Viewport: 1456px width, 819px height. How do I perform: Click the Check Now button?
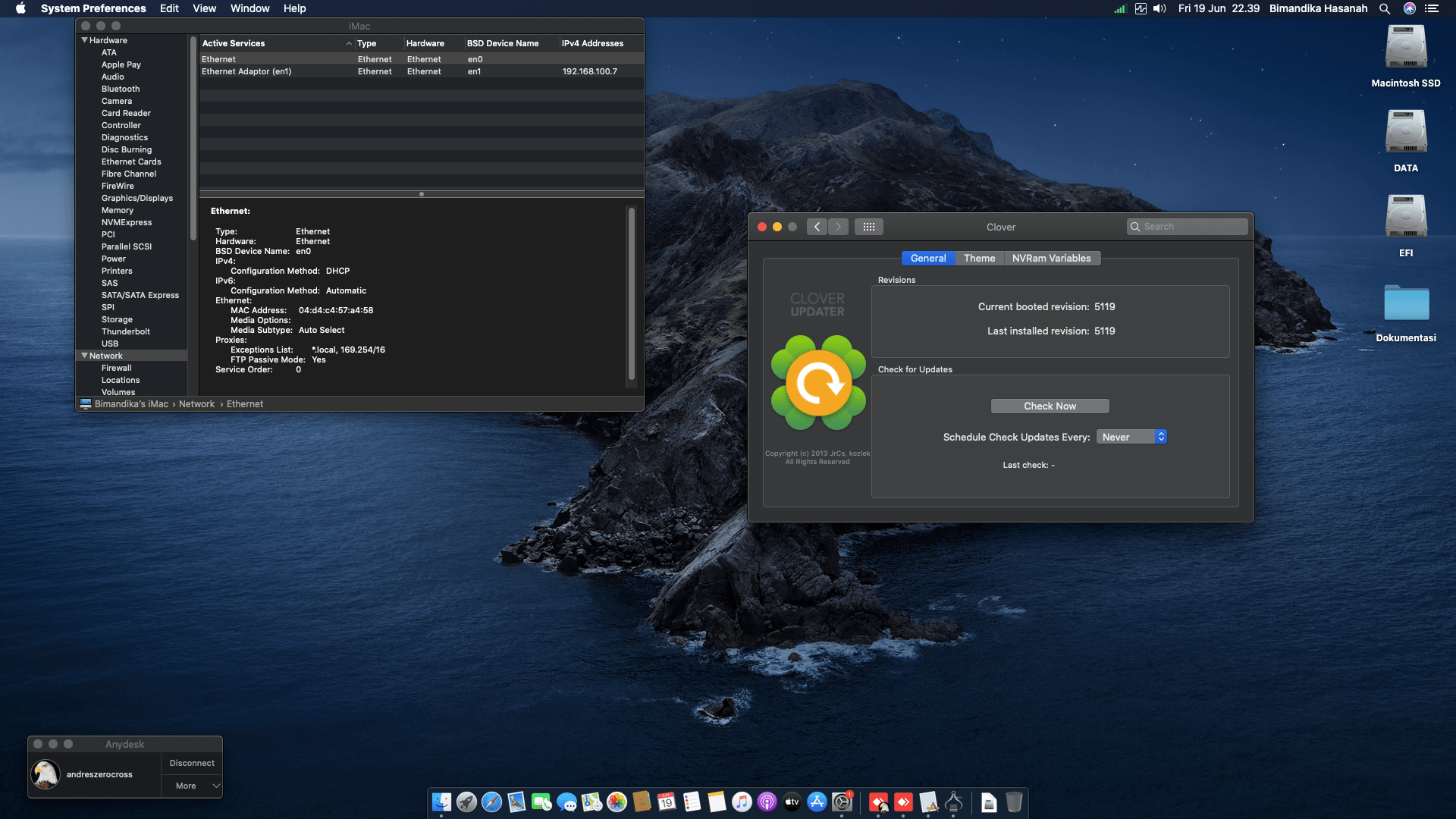click(1050, 406)
